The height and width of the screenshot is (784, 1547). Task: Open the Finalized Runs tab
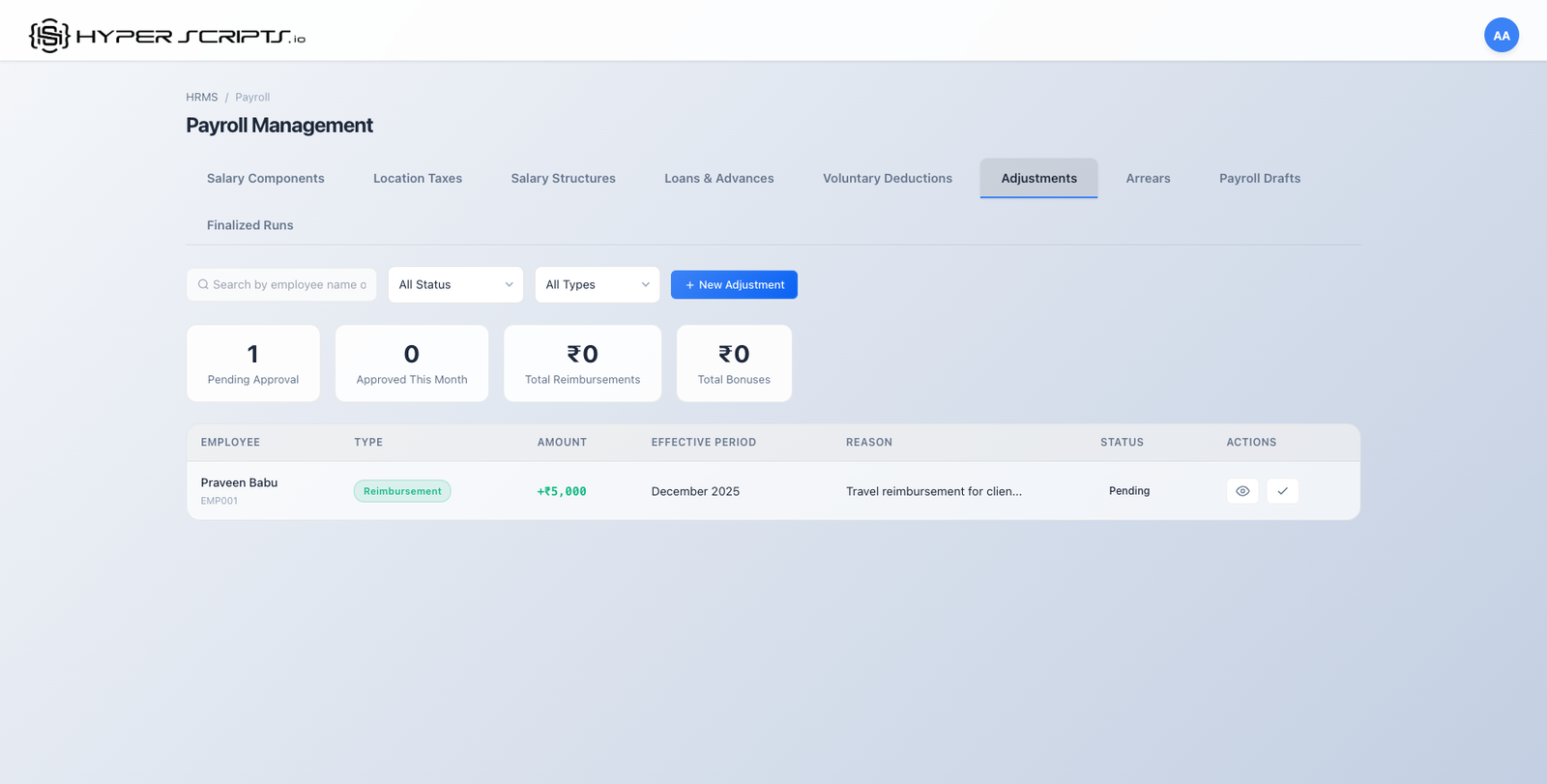pos(250,225)
